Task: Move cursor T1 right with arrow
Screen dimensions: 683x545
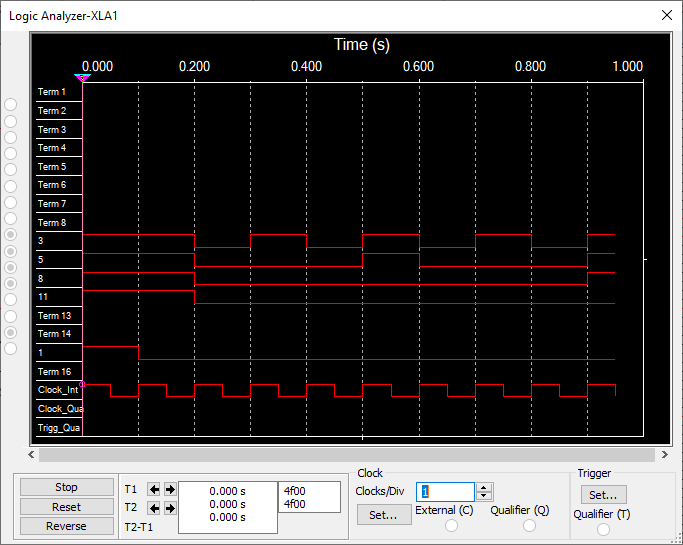Action: coord(170,489)
